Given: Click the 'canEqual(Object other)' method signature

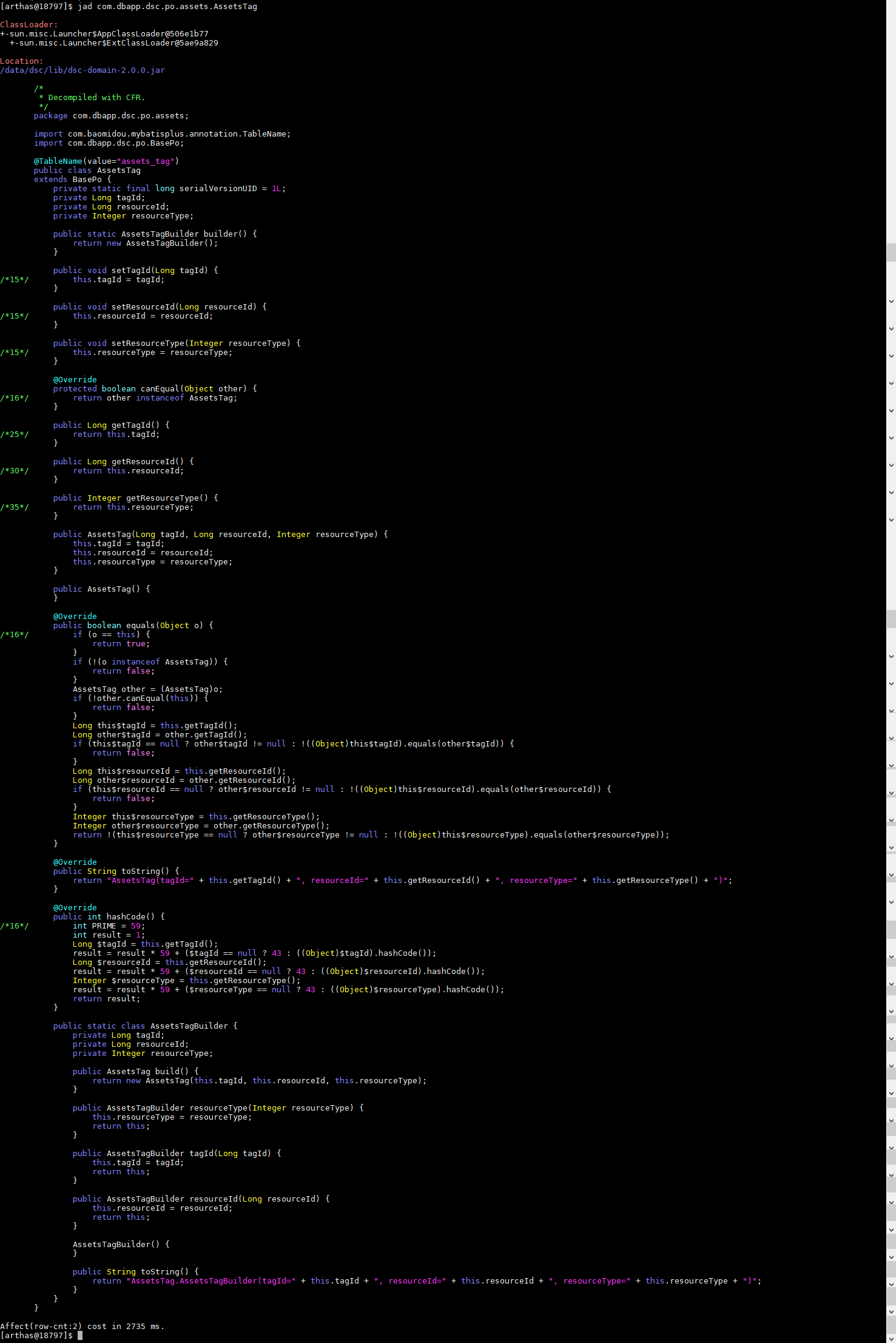Looking at the screenshot, I should coord(155,389).
